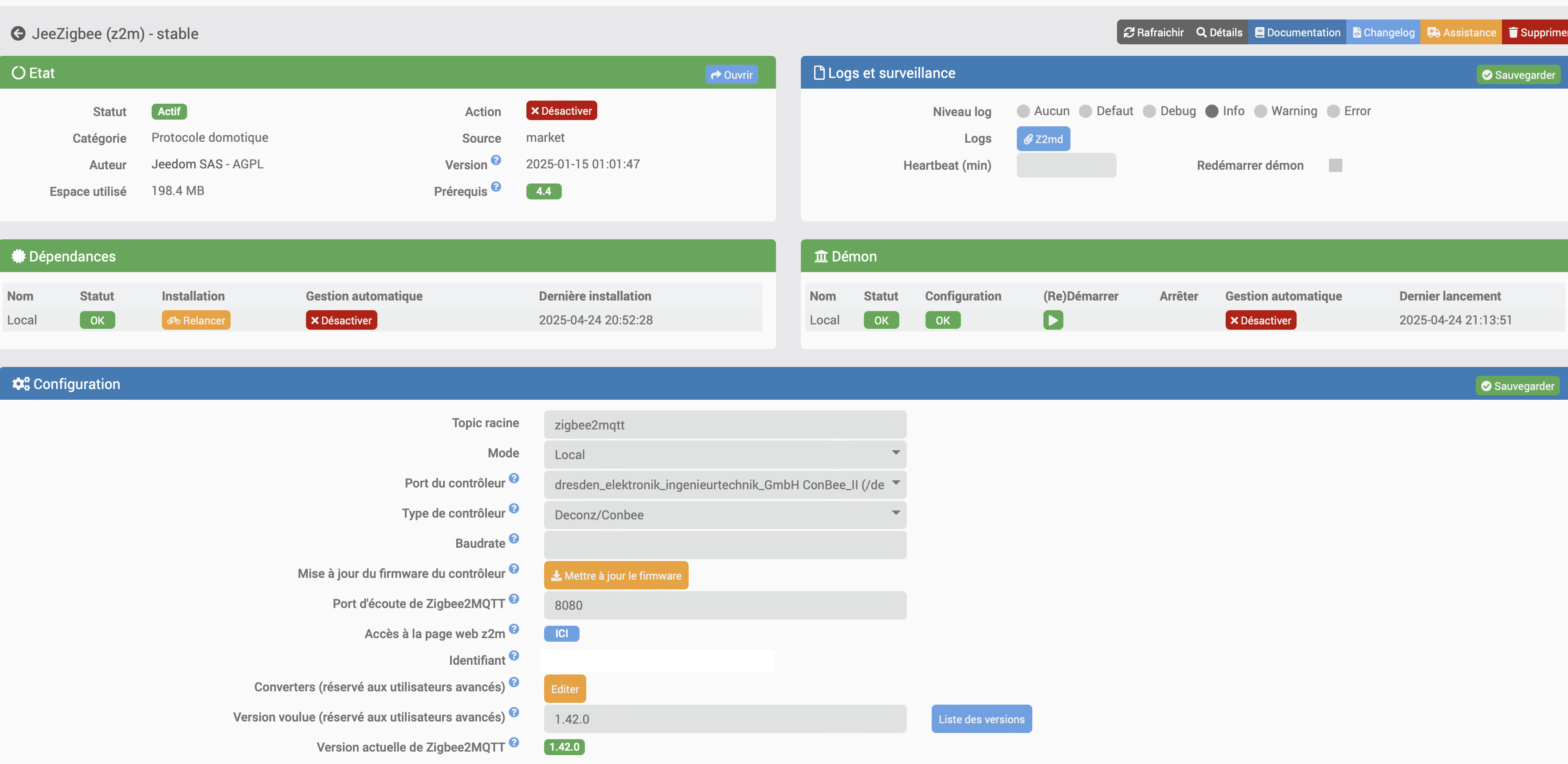Click the help icon beside Port du contrôleur

(x=514, y=478)
